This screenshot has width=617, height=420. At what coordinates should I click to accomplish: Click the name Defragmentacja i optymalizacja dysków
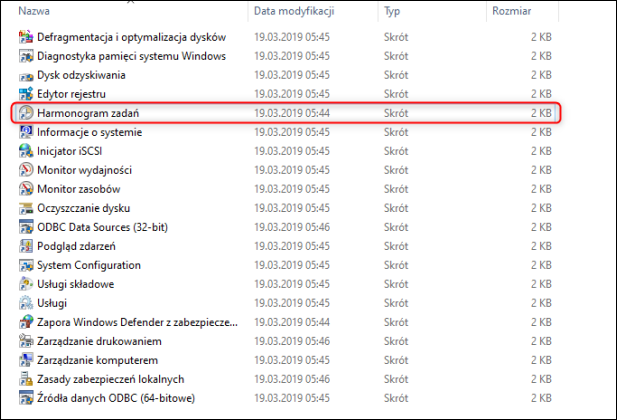tap(131, 37)
